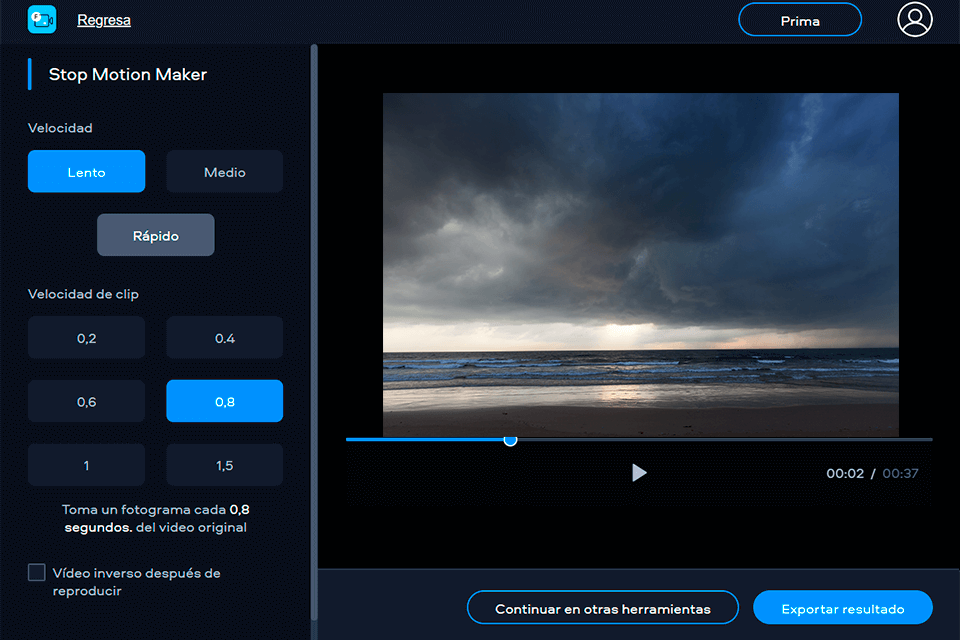Open the Regresa link
This screenshot has height=640, width=960.
point(104,19)
